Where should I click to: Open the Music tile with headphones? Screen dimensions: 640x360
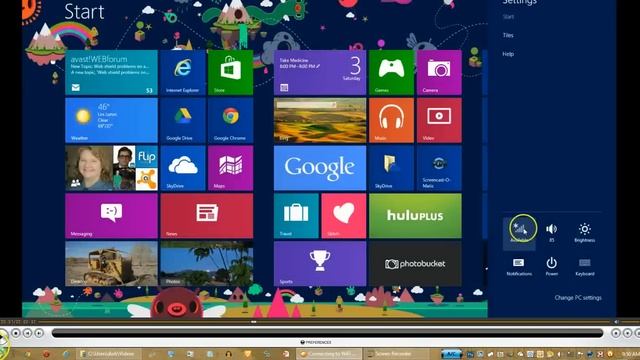click(x=391, y=120)
